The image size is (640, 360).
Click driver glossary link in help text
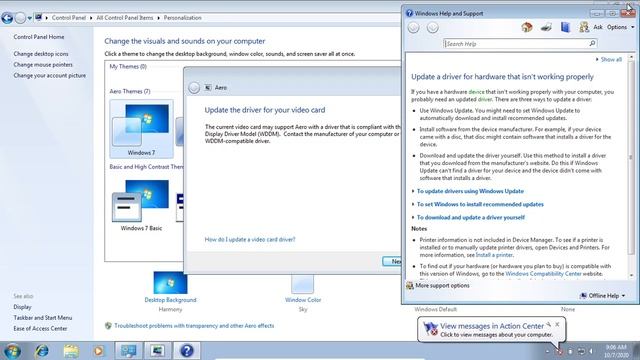485,99
